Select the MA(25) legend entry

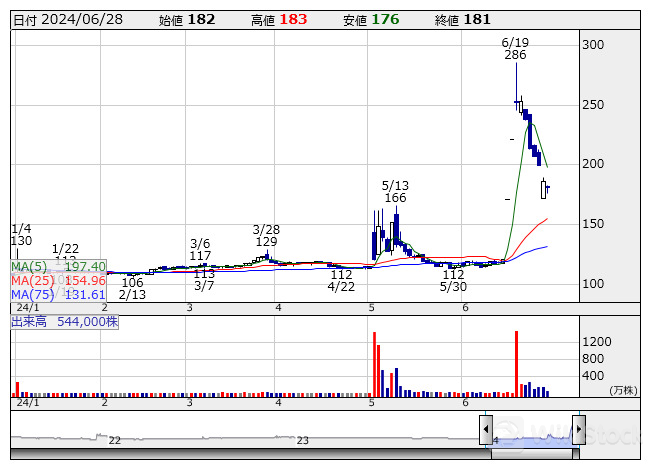(58, 281)
